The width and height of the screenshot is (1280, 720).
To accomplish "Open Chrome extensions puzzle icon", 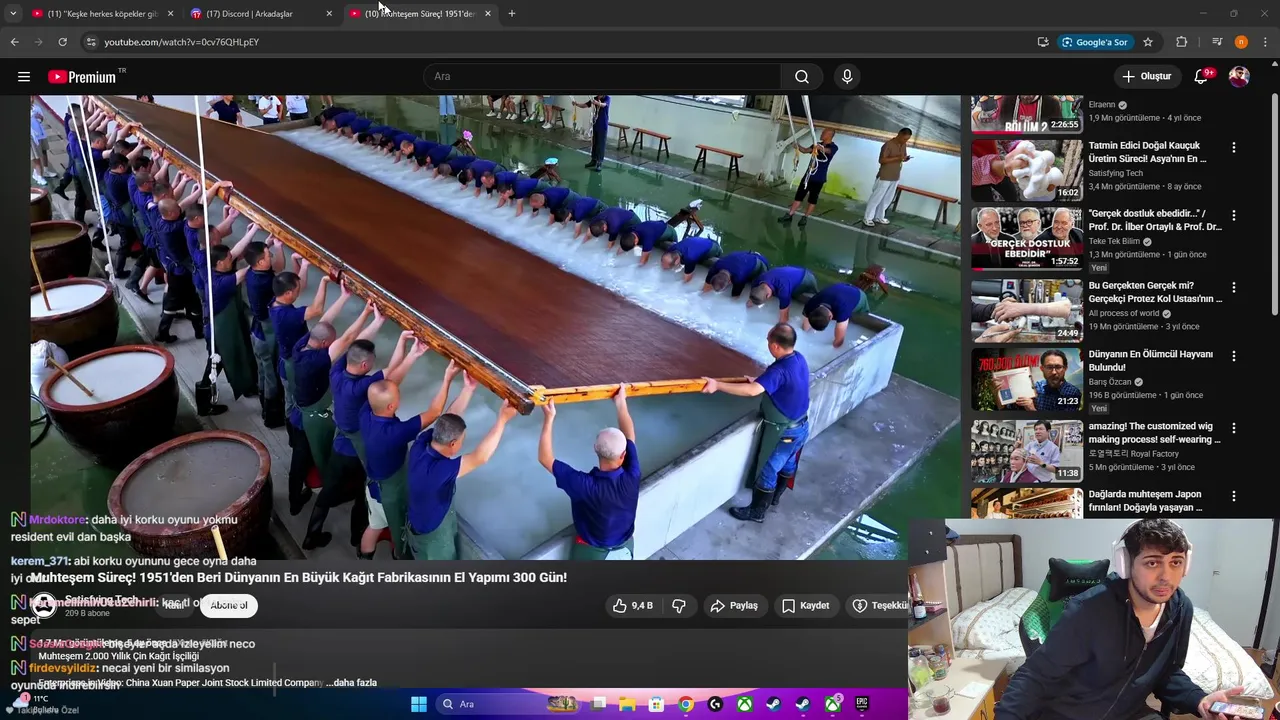I will [1181, 42].
